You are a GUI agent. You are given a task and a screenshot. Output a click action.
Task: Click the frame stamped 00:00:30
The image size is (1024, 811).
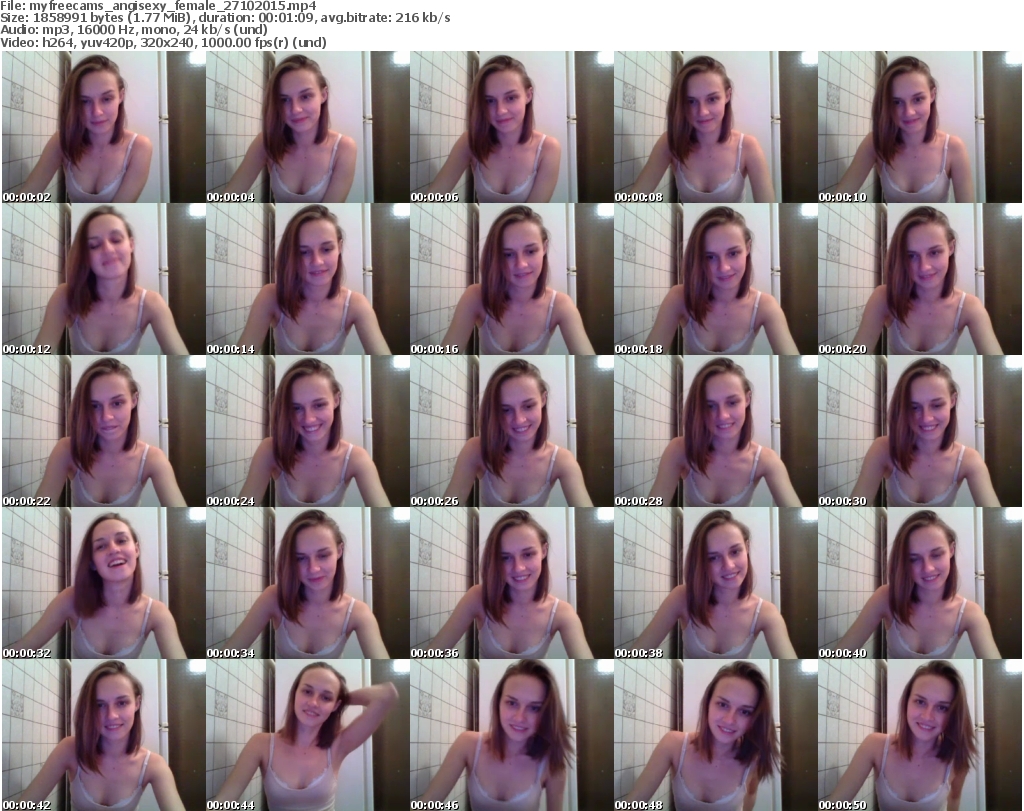tap(920, 431)
